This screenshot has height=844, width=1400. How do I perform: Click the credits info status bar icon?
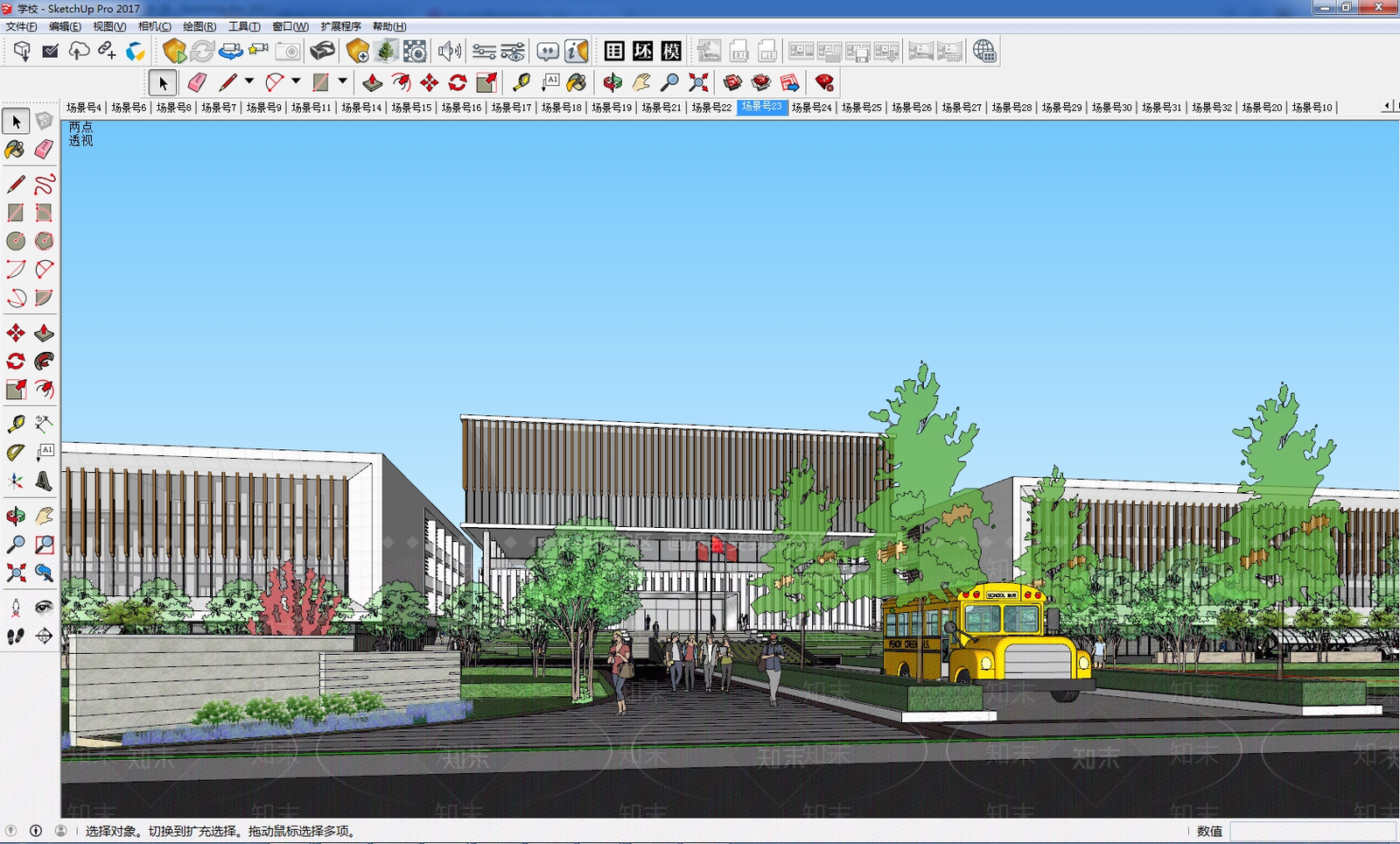tap(36, 830)
